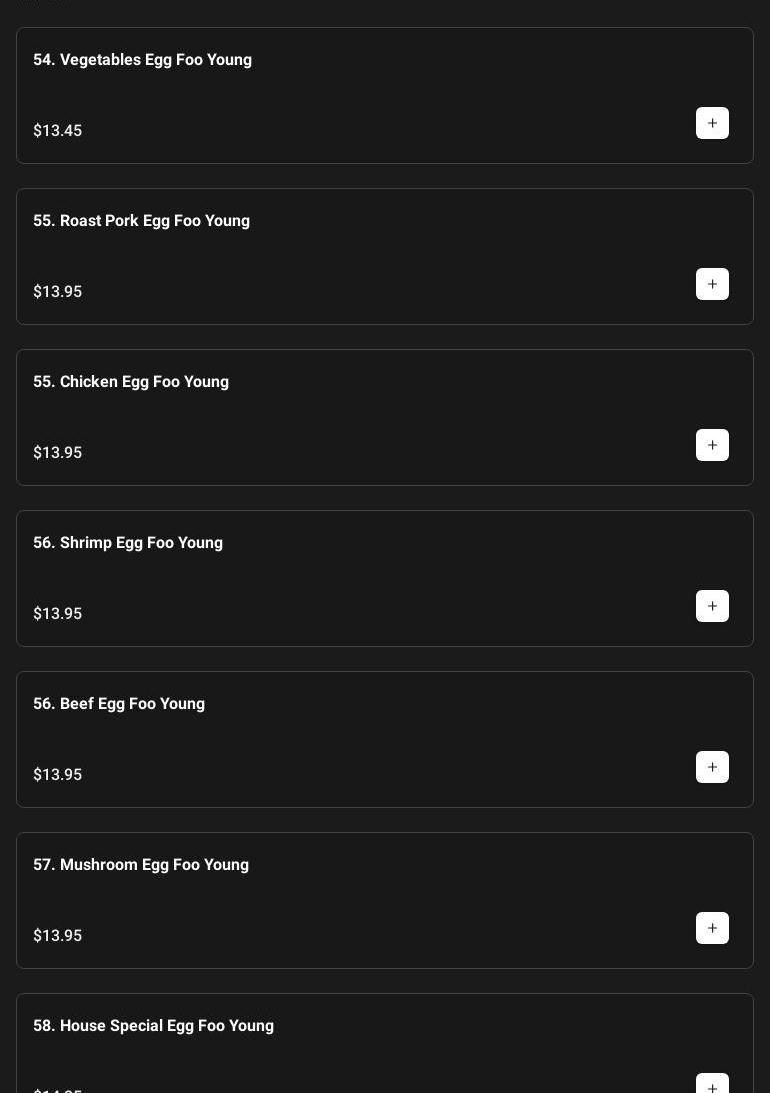
Task: Open Chicken Egg Foo Young item details
Action: tap(131, 382)
